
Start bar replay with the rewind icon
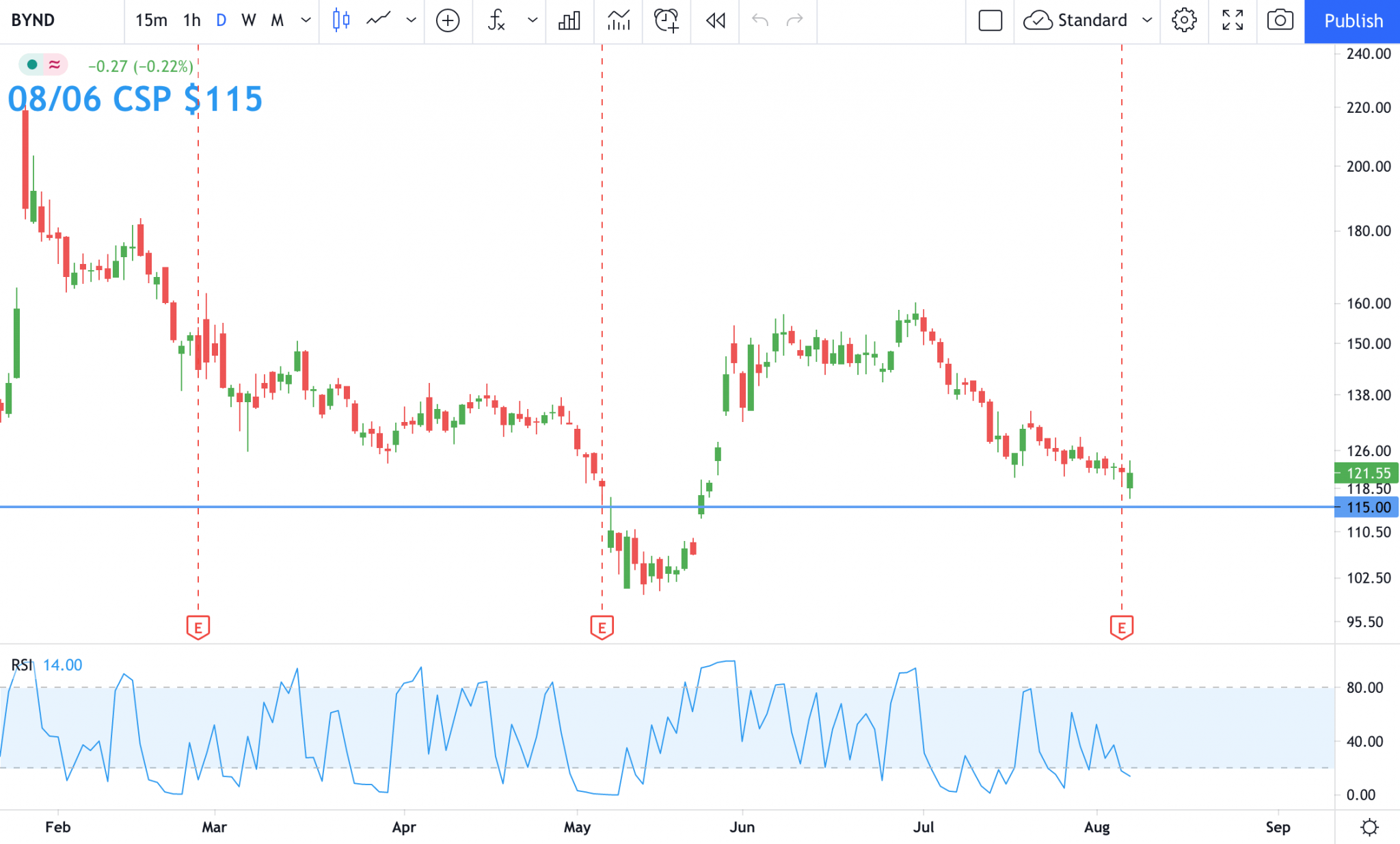(x=715, y=21)
